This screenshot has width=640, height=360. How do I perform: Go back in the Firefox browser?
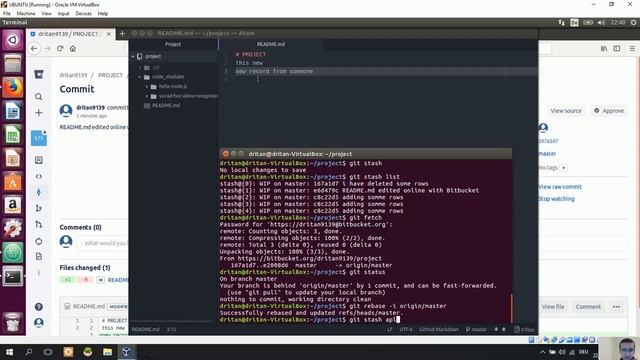click(x=34, y=49)
